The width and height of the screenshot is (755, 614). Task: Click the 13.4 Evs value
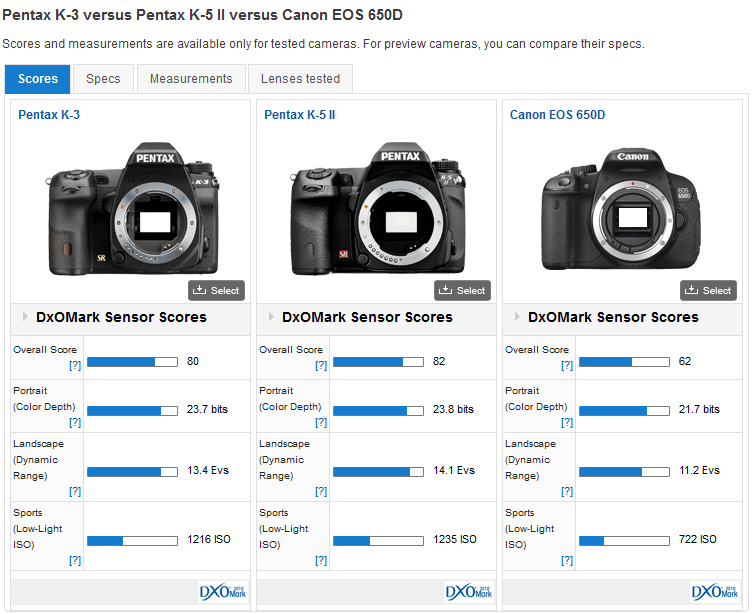pos(208,470)
